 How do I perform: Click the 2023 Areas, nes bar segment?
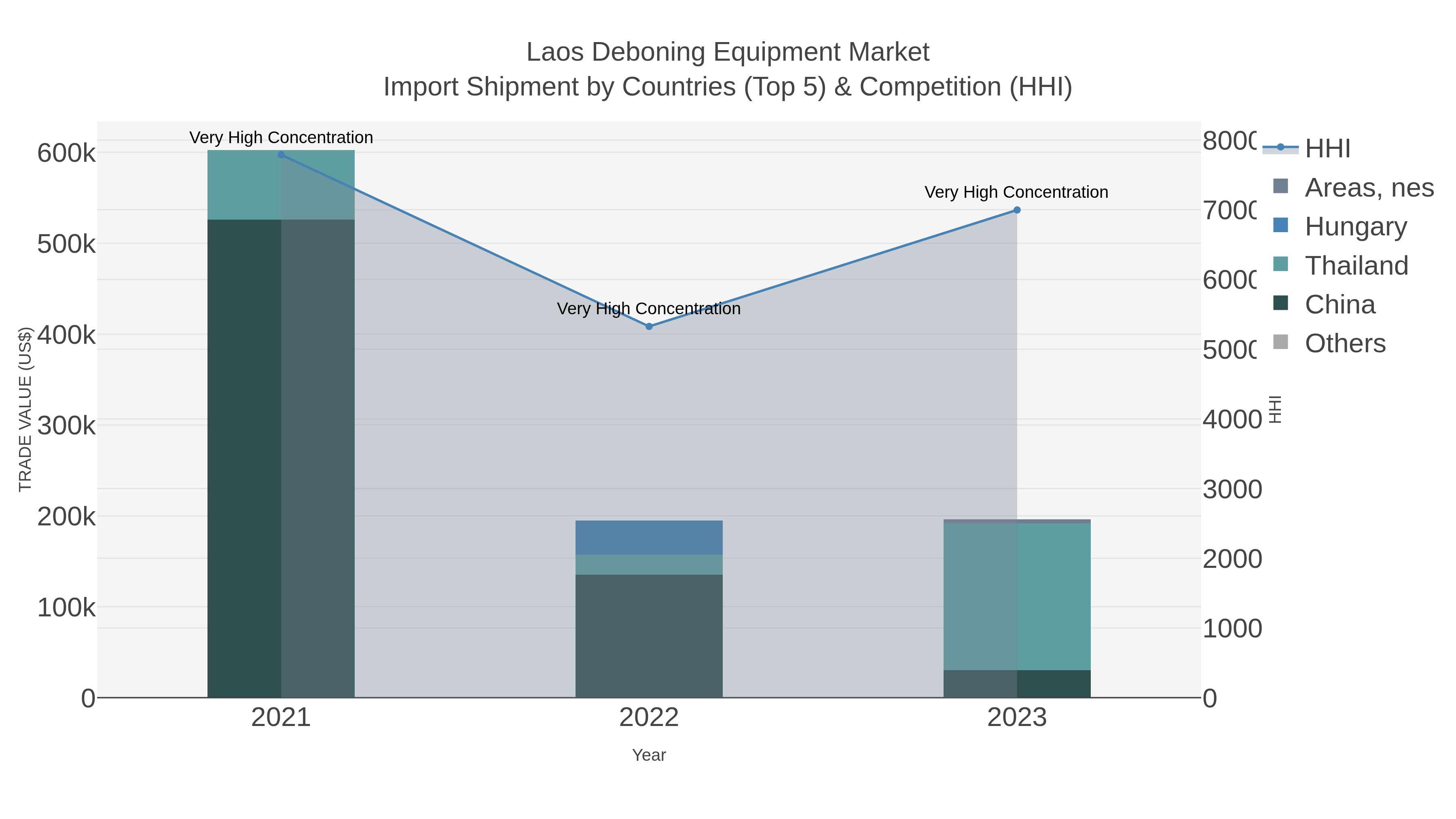tap(1017, 521)
